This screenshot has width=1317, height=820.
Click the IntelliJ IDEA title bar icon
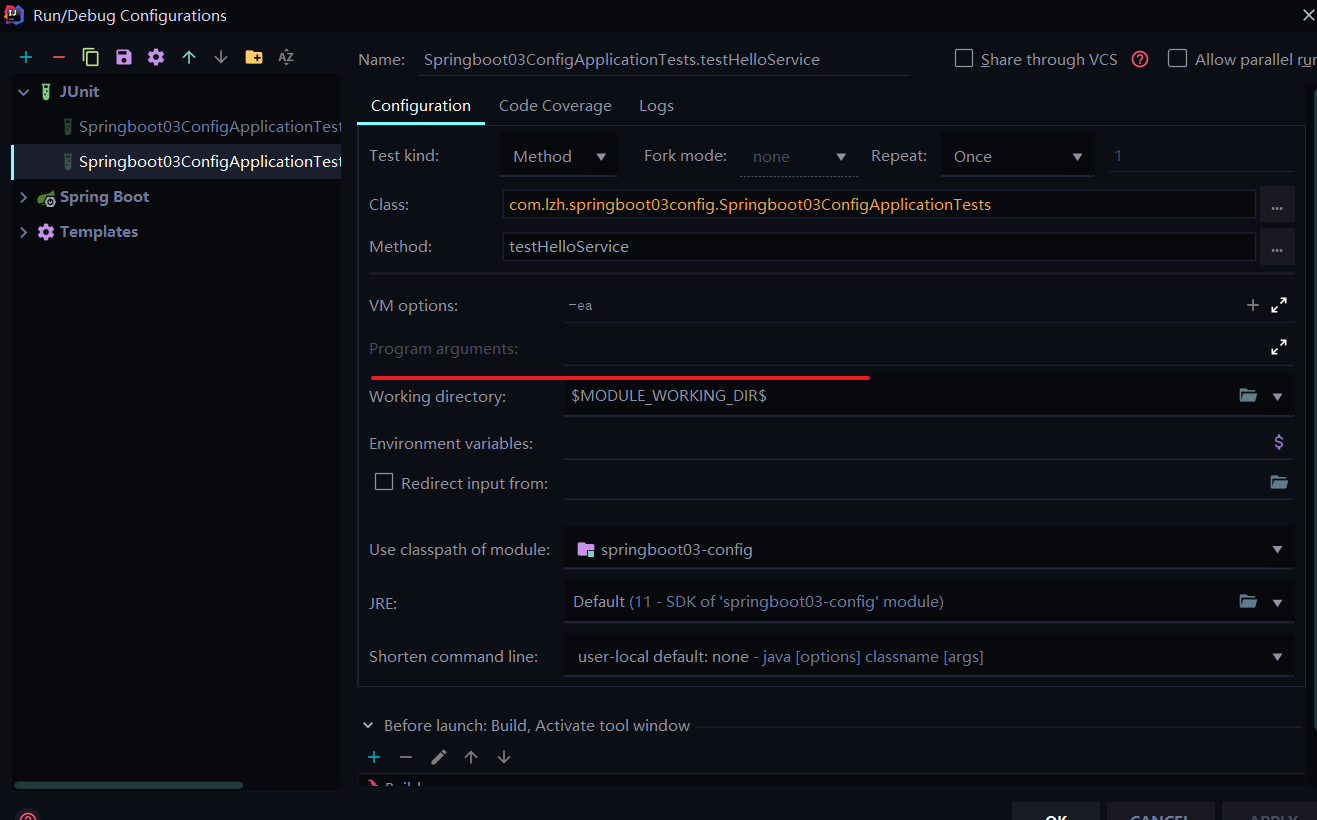pyautogui.click(x=14, y=14)
